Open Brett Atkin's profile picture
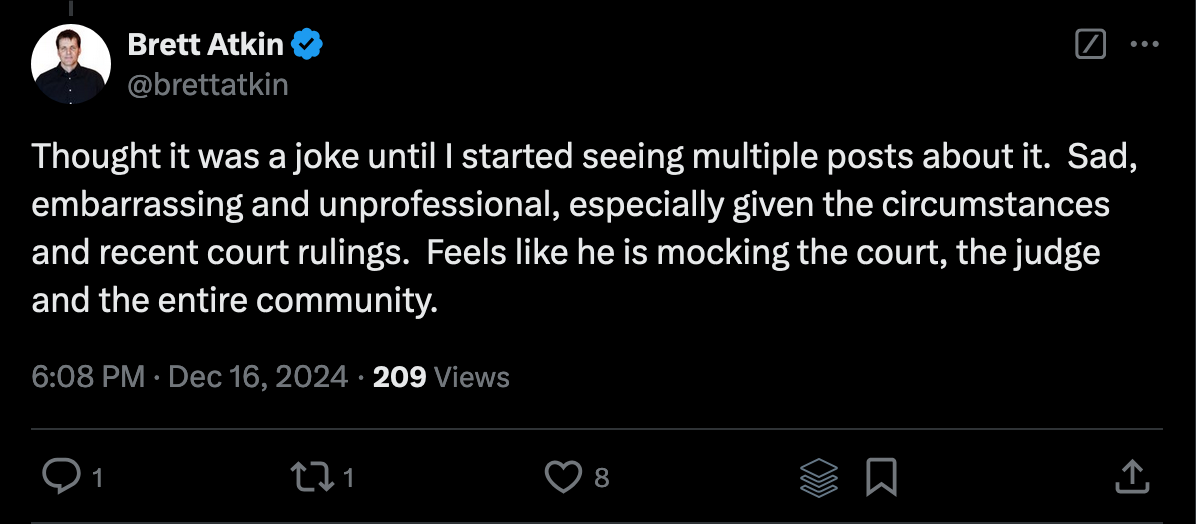The width and height of the screenshot is (1196, 524). point(70,65)
